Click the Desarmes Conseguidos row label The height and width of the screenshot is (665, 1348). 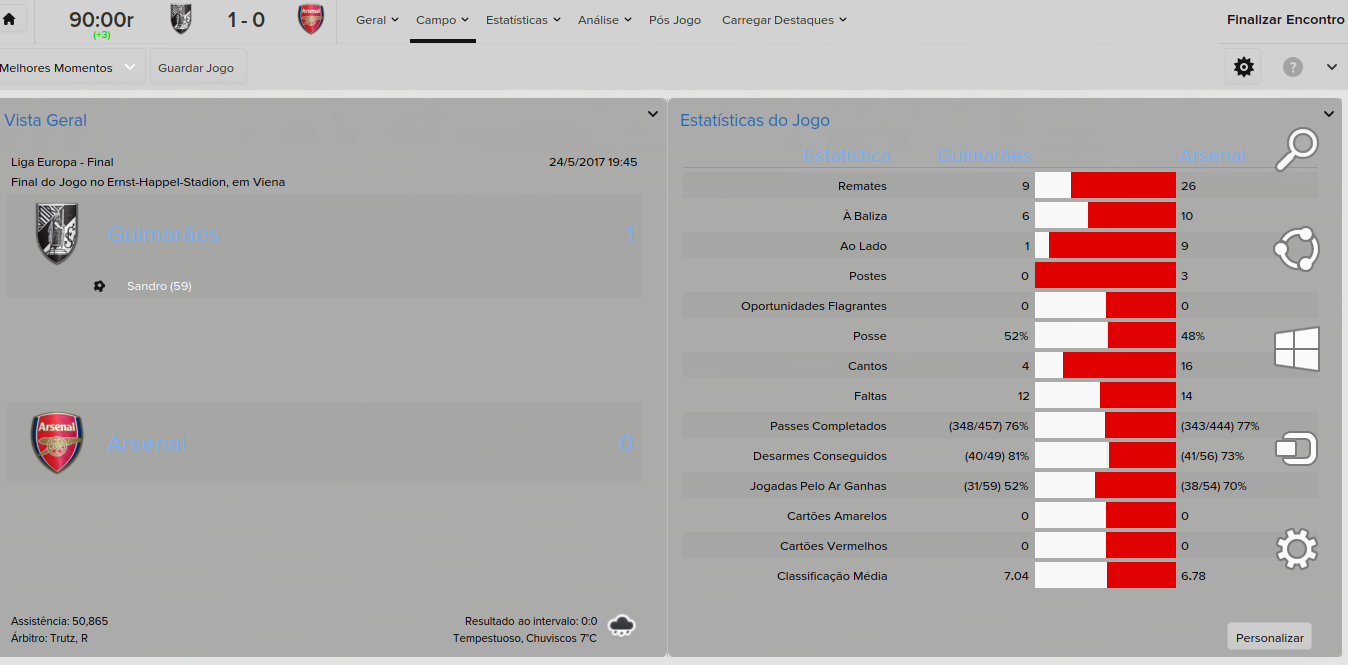tap(820, 456)
